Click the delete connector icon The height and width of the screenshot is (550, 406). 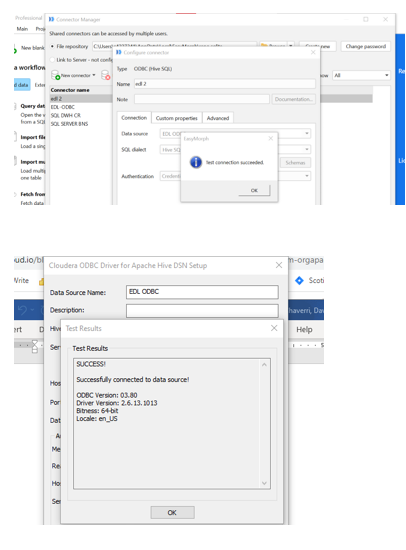[105, 75]
